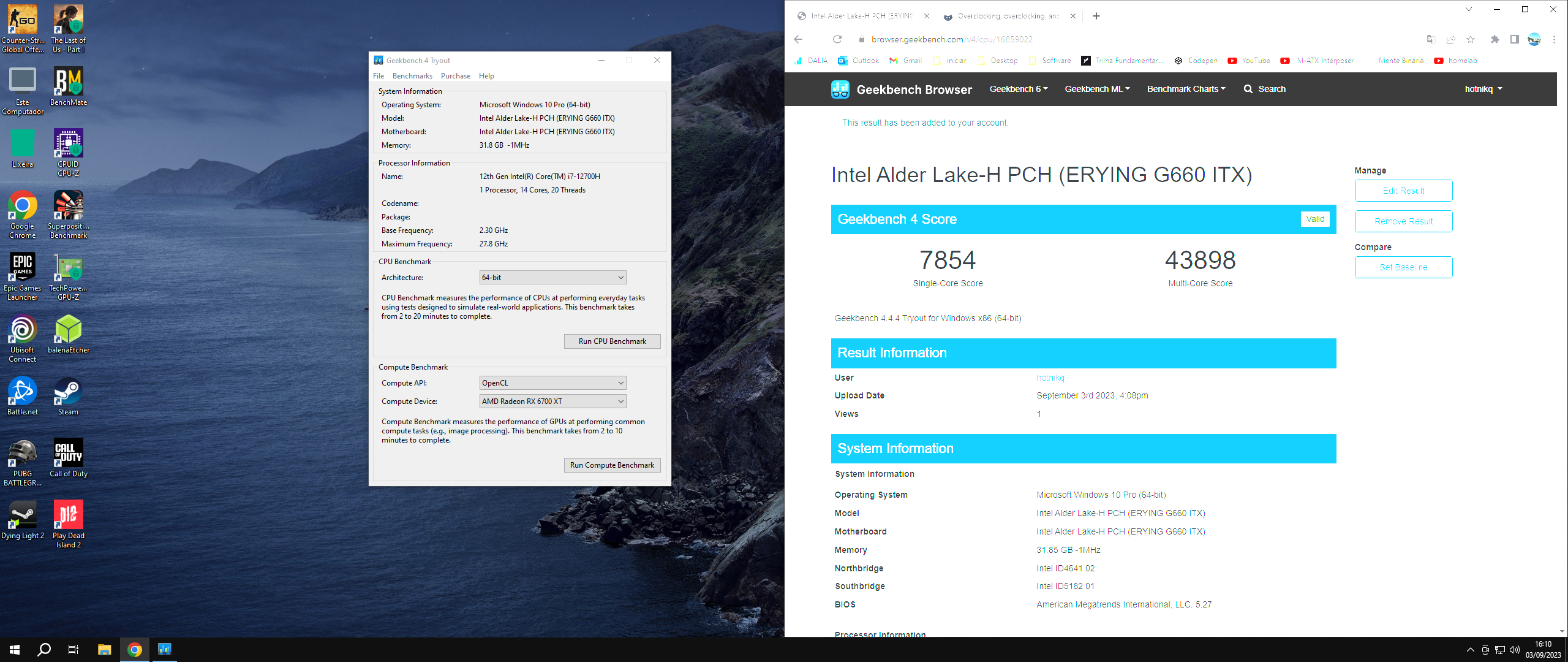Click Search in Geekbench Browser navbar
1568x662 pixels.
click(x=1264, y=89)
